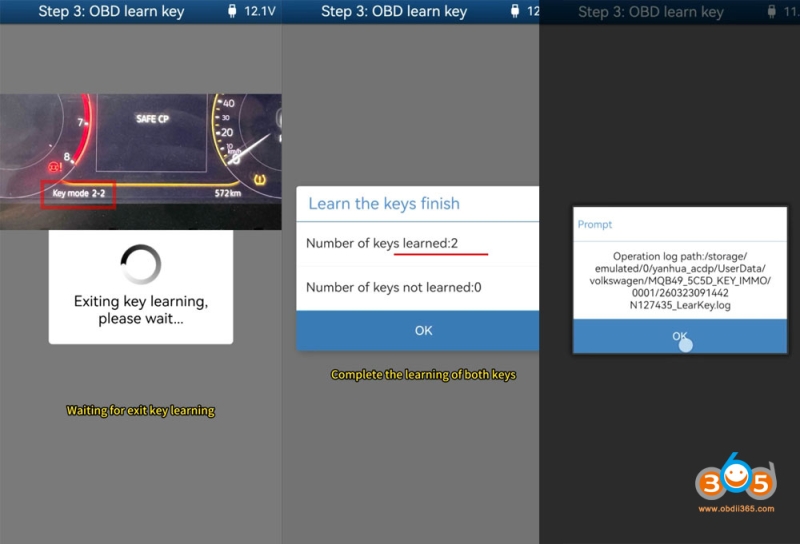Click the operation log path text
The height and width of the screenshot is (544, 800).
coord(678,283)
